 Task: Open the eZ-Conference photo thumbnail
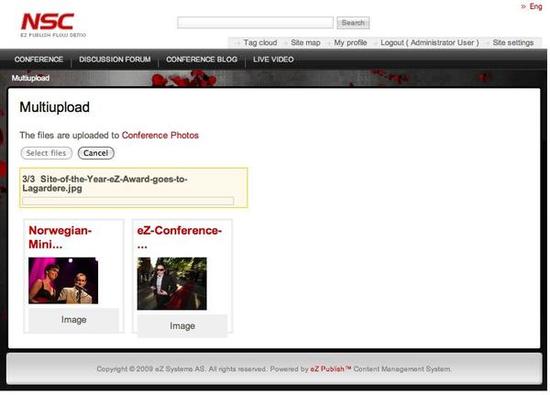click(x=172, y=283)
